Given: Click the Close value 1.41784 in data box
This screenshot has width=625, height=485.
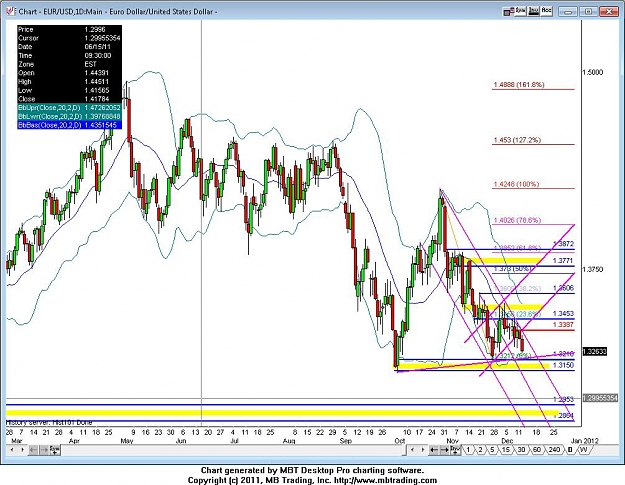Looking at the screenshot, I should click(96, 99).
